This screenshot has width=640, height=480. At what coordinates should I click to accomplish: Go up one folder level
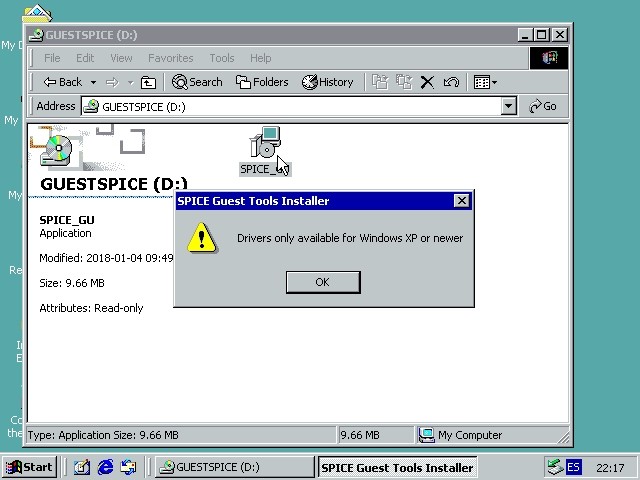[x=148, y=82]
